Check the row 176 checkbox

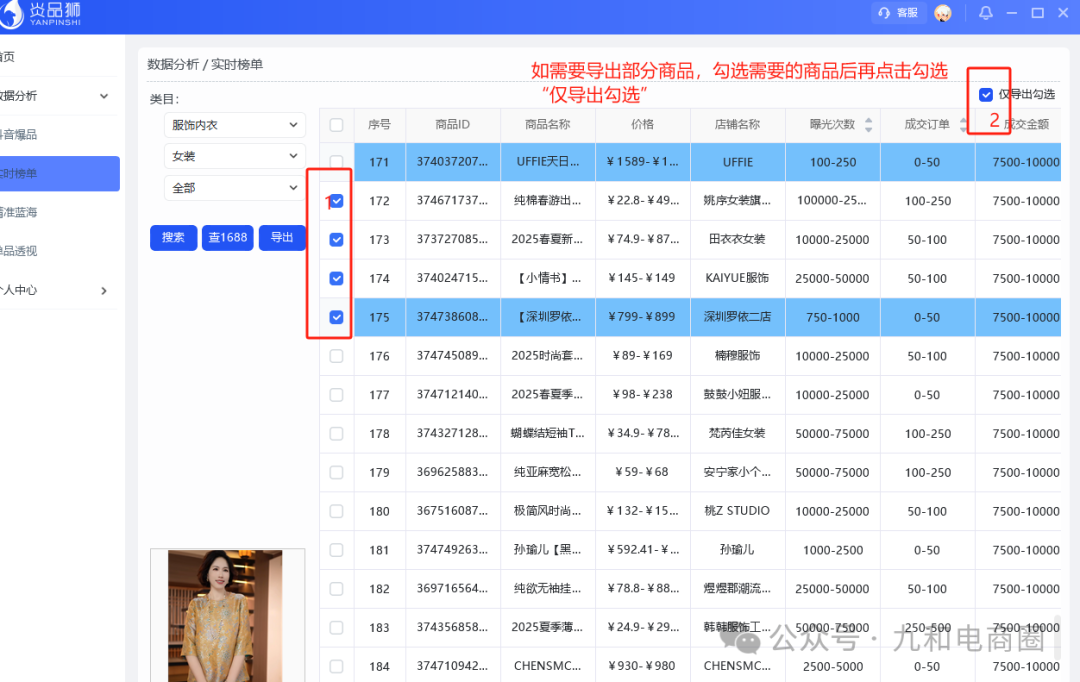click(336, 355)
